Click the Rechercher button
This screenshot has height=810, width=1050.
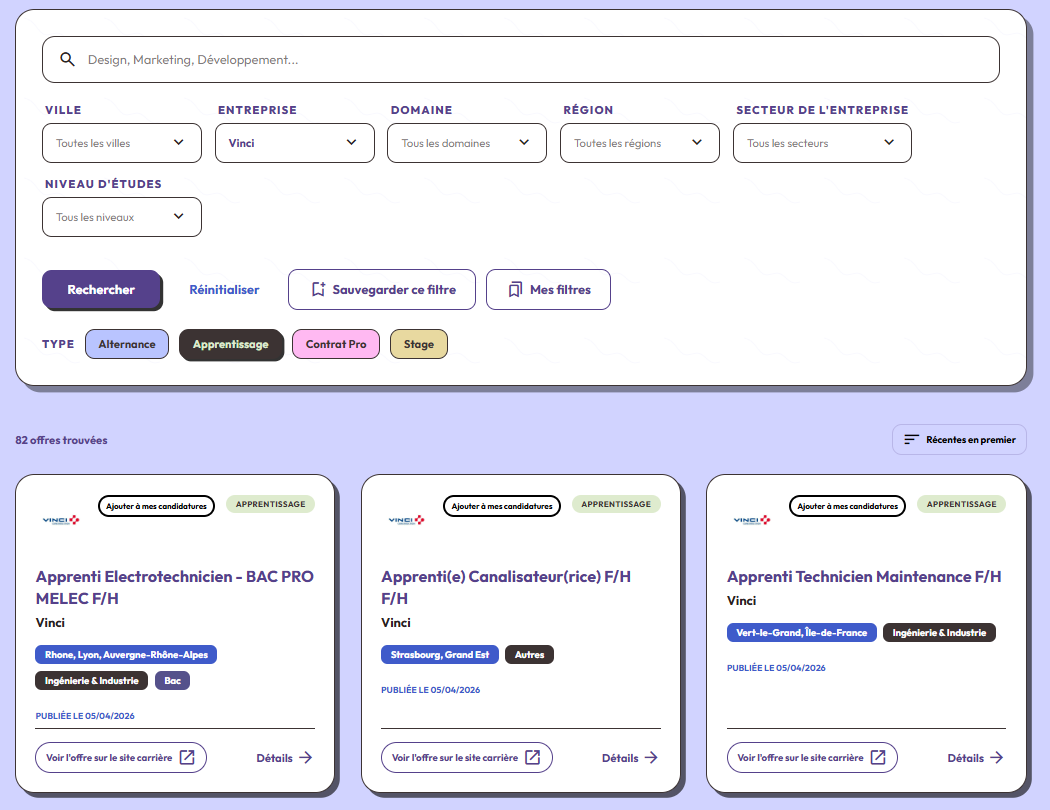click(x=101, y=289)
